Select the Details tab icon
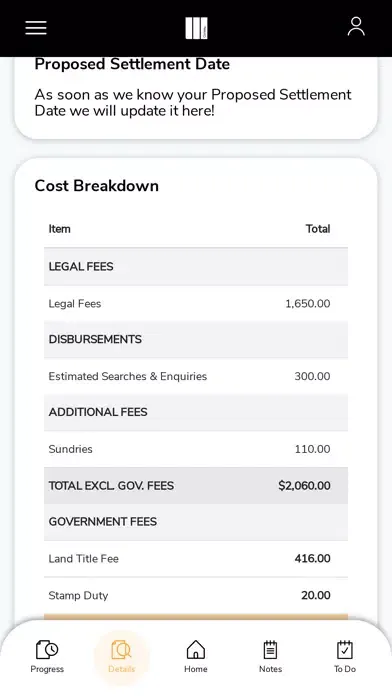The image size is (392, 696). click(x=121, y=650)
